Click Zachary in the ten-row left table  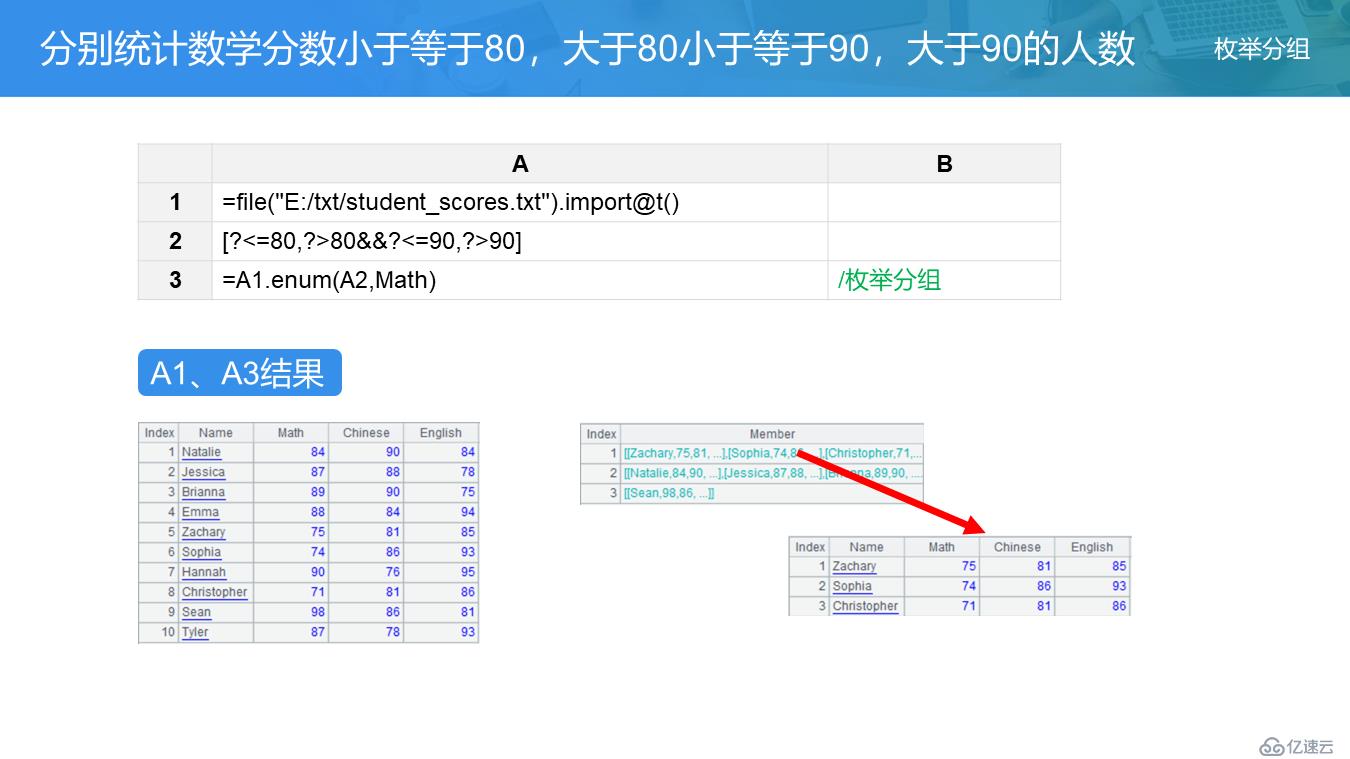203,532
